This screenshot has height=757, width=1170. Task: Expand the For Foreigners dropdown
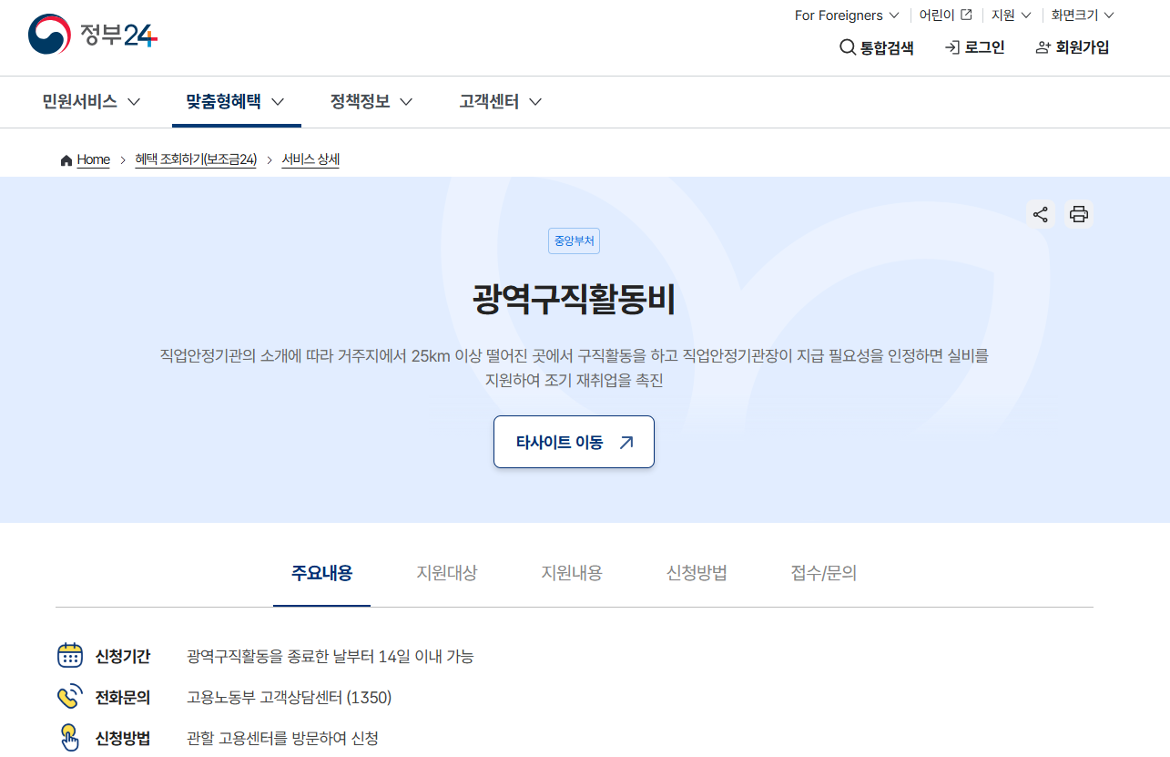tap(845, 15)
